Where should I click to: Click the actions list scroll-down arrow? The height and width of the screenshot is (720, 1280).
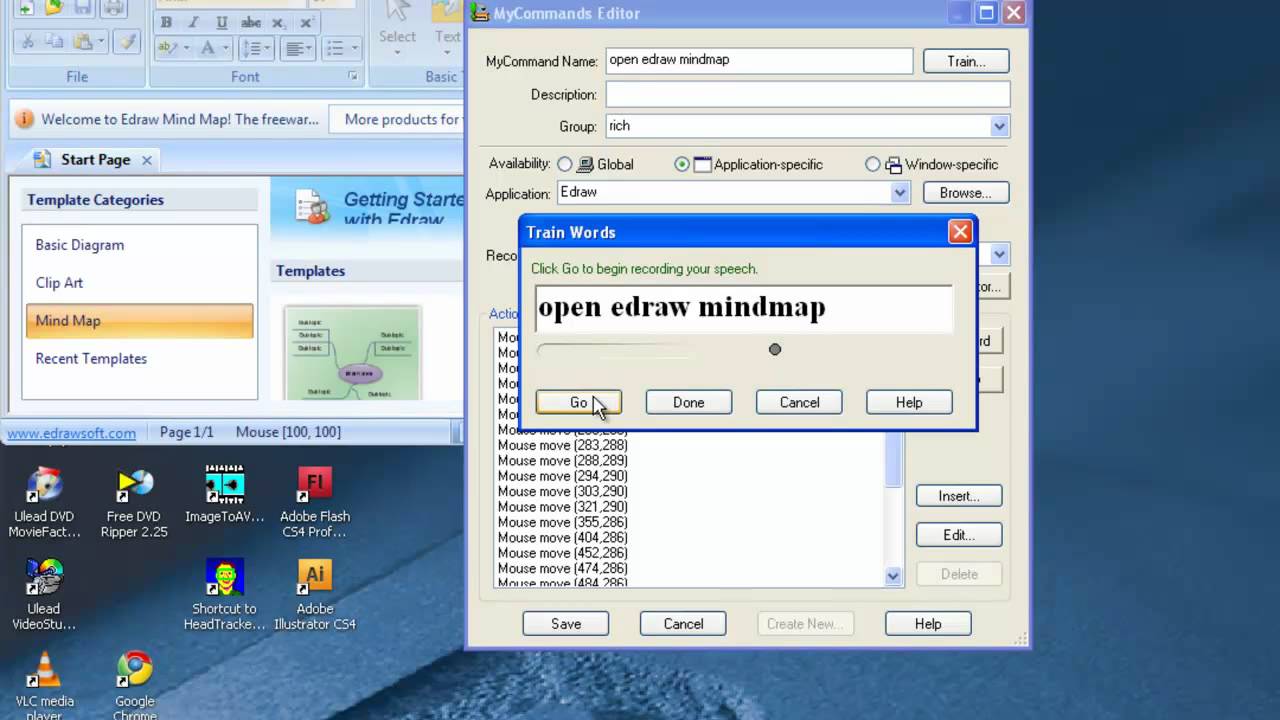pyautogui.click(x=893, y=575)
